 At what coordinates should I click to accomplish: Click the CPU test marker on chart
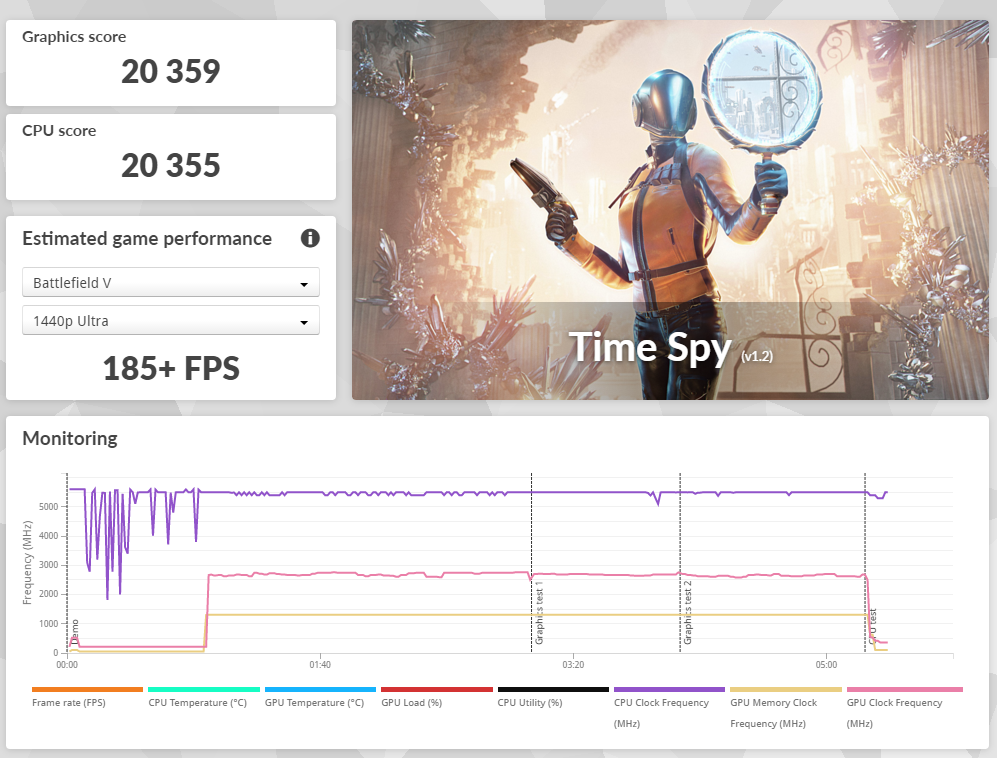[x=872, y=626]
